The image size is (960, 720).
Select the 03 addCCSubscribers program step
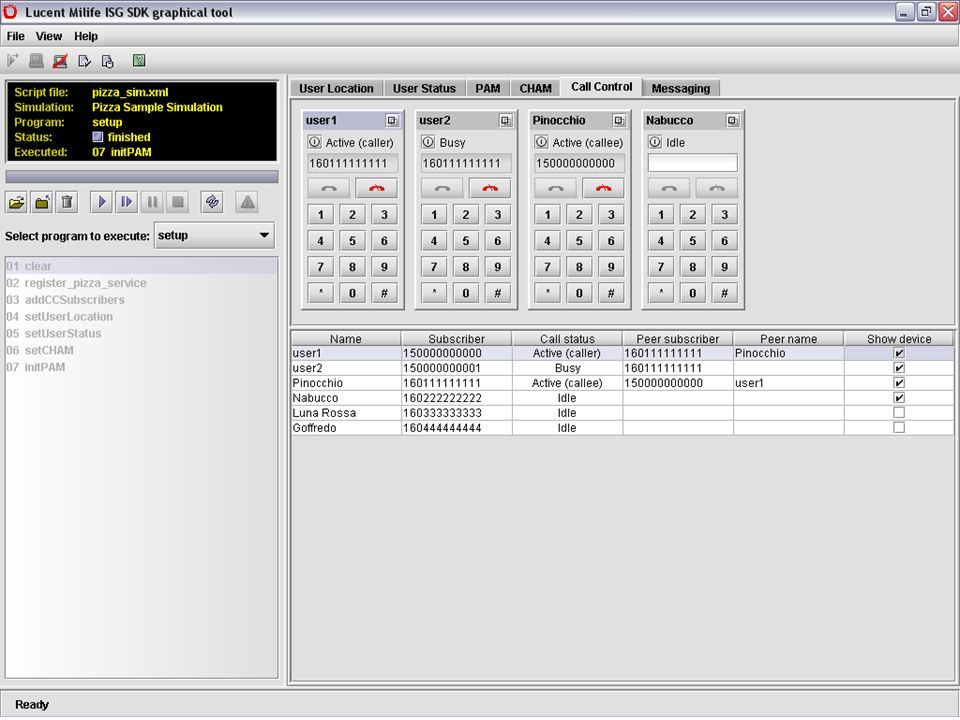(x=141, y=300)
